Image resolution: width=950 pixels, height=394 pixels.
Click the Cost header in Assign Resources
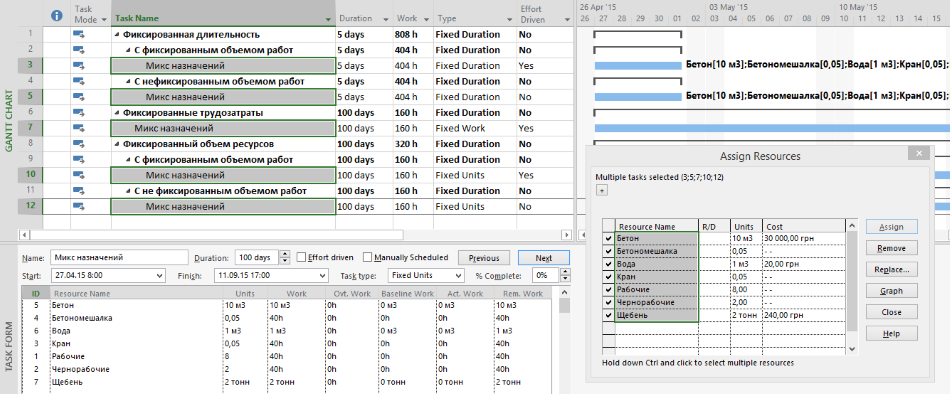(802, 227)
